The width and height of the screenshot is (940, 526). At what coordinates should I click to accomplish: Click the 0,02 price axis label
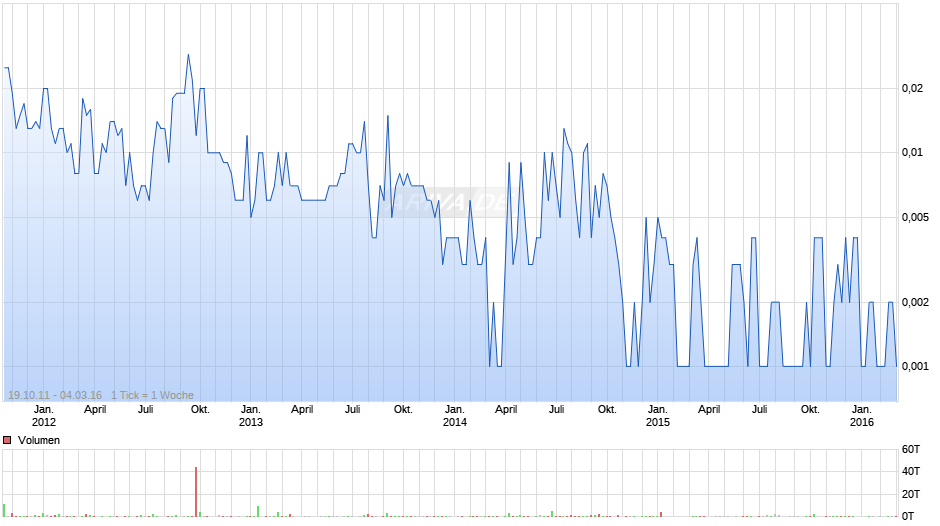912,88
